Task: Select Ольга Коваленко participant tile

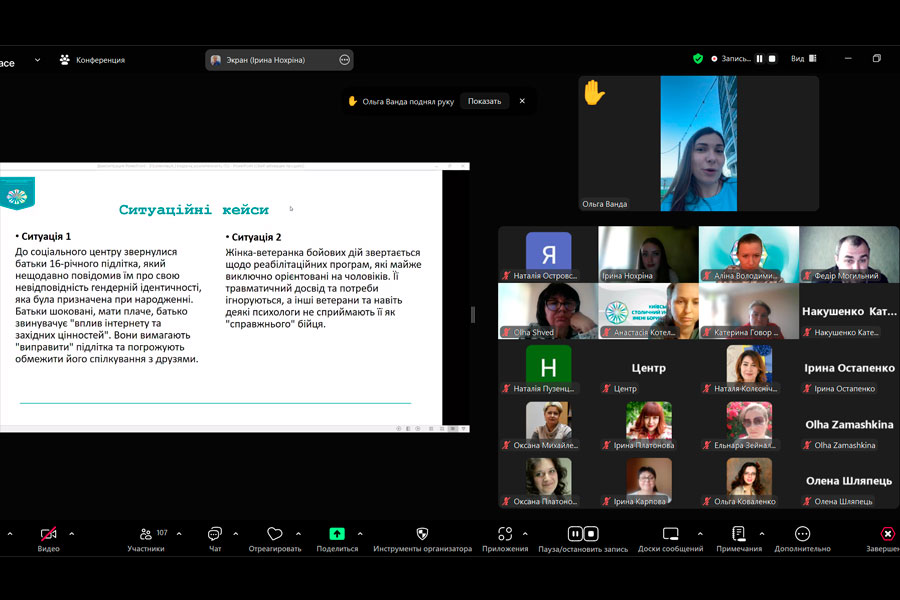Action: coord(749,480)
